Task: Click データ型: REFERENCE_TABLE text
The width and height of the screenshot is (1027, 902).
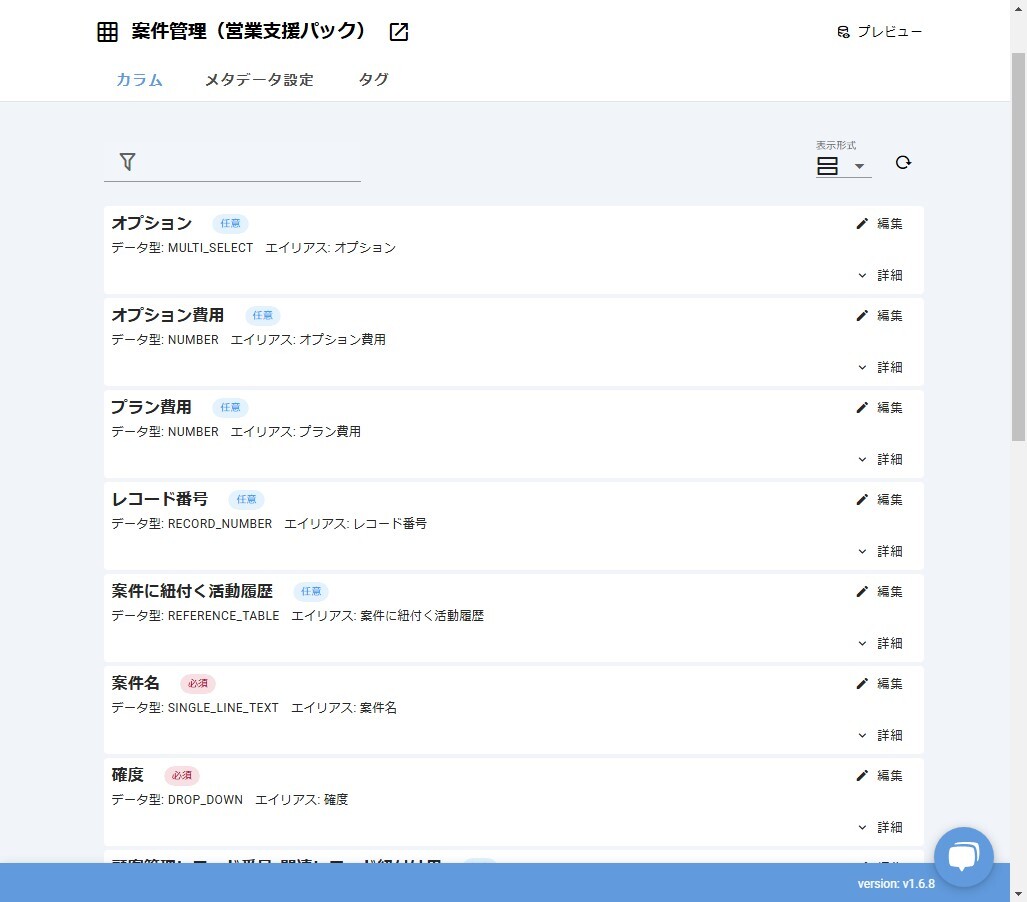Action: tap(195, 616)
